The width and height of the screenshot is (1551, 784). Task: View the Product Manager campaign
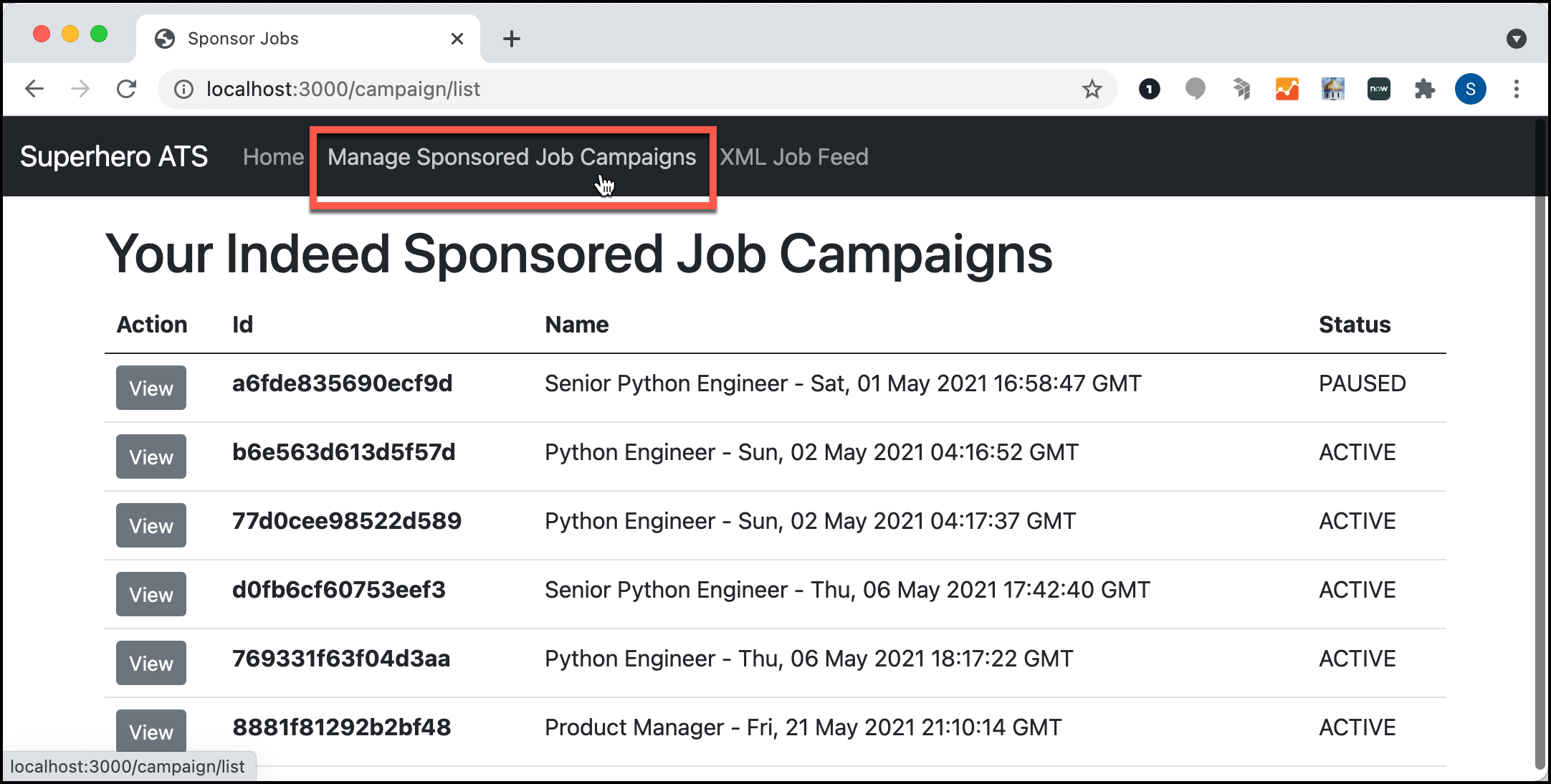pos(151,731)
